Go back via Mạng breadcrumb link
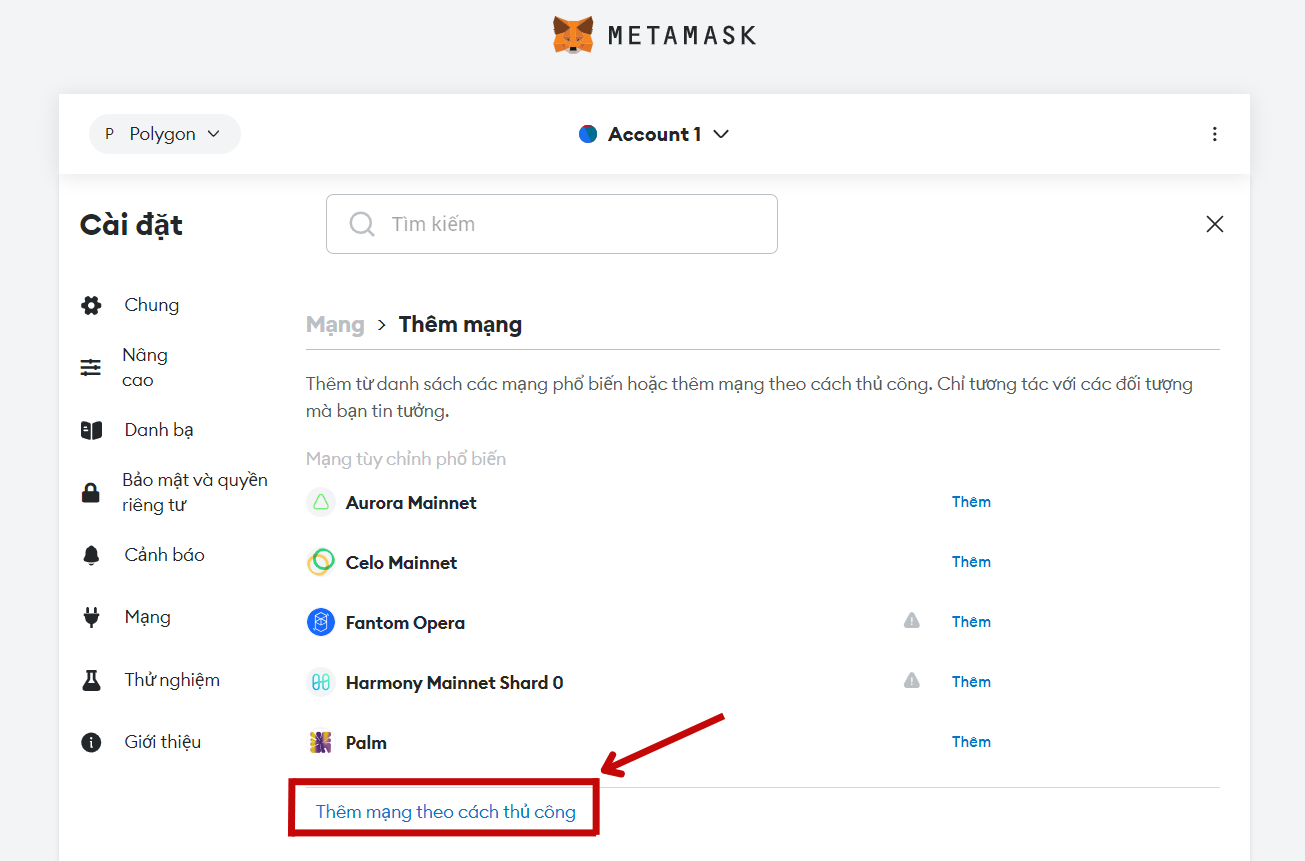This screenshot has width=1305, height=861. 335,325
